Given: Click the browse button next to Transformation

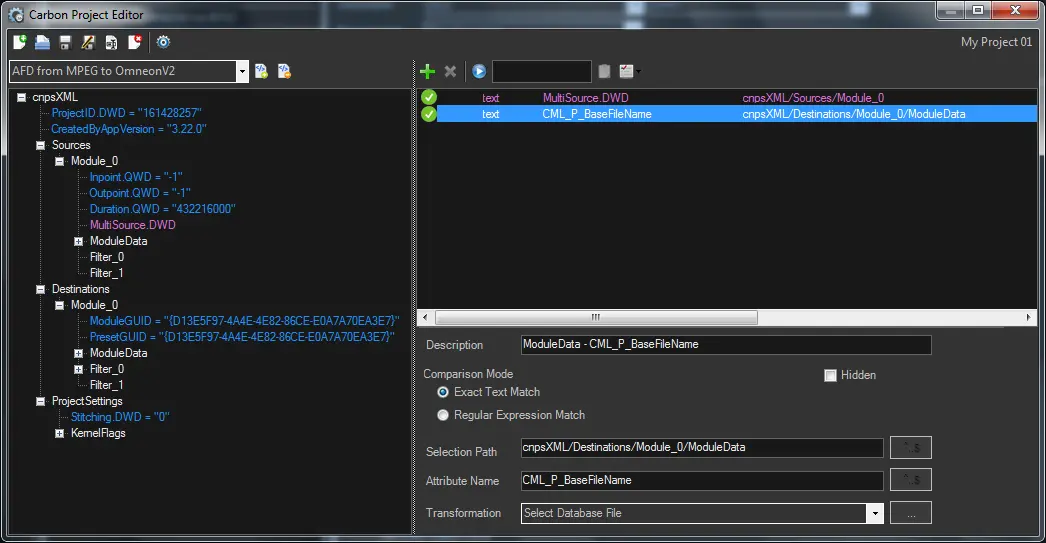Looking at the screenshot, I should (911, 513).
